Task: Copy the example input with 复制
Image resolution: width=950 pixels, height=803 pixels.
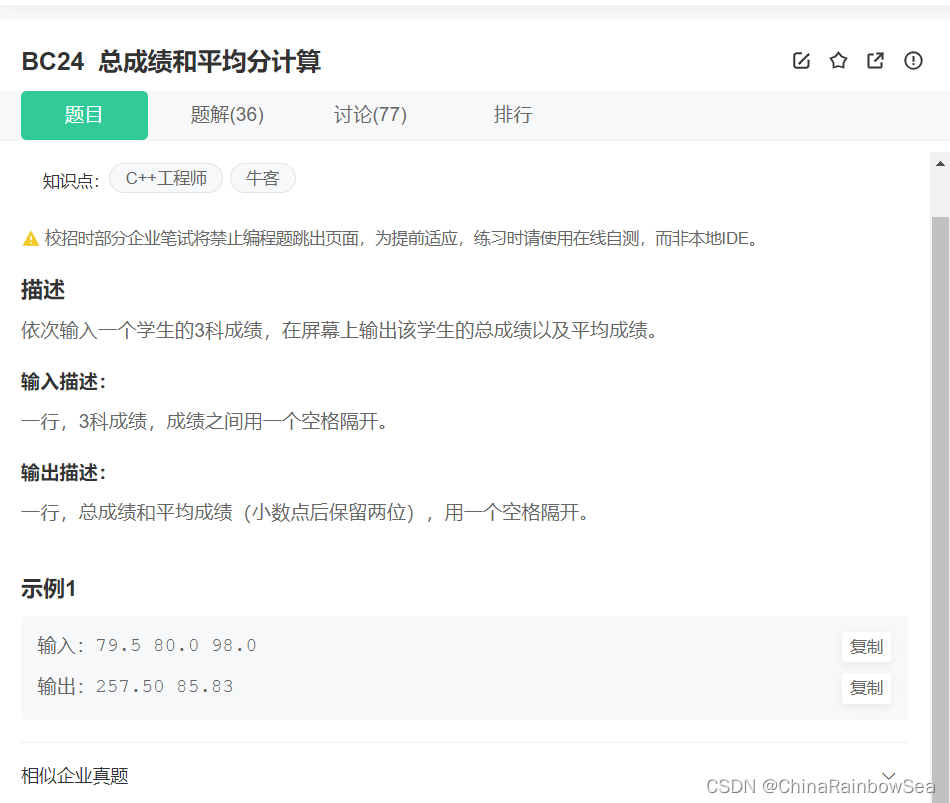Action: (x=866, y=647)
